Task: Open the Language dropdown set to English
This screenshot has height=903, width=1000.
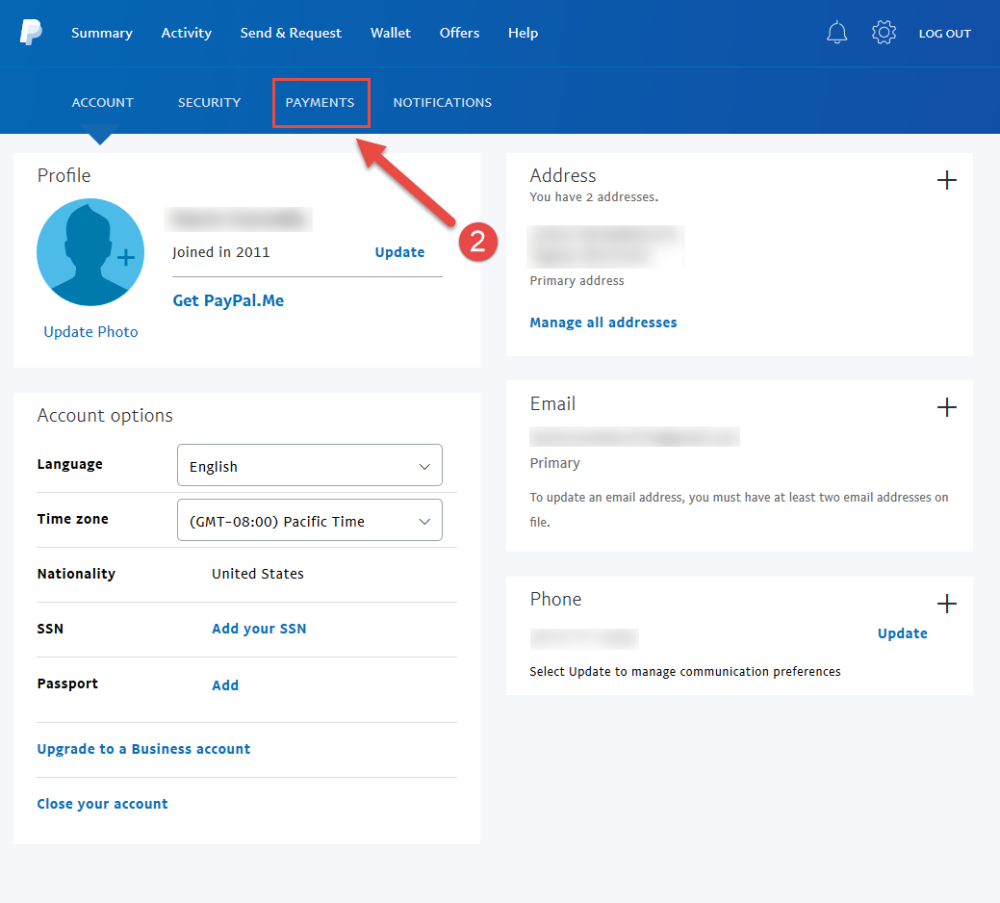Action: tap(309, 465)
